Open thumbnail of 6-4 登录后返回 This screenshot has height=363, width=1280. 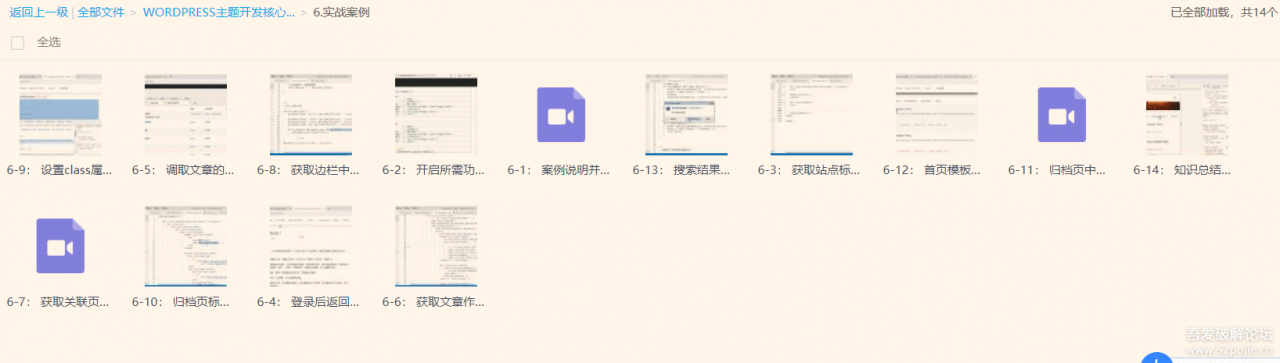tap(310, 246)
